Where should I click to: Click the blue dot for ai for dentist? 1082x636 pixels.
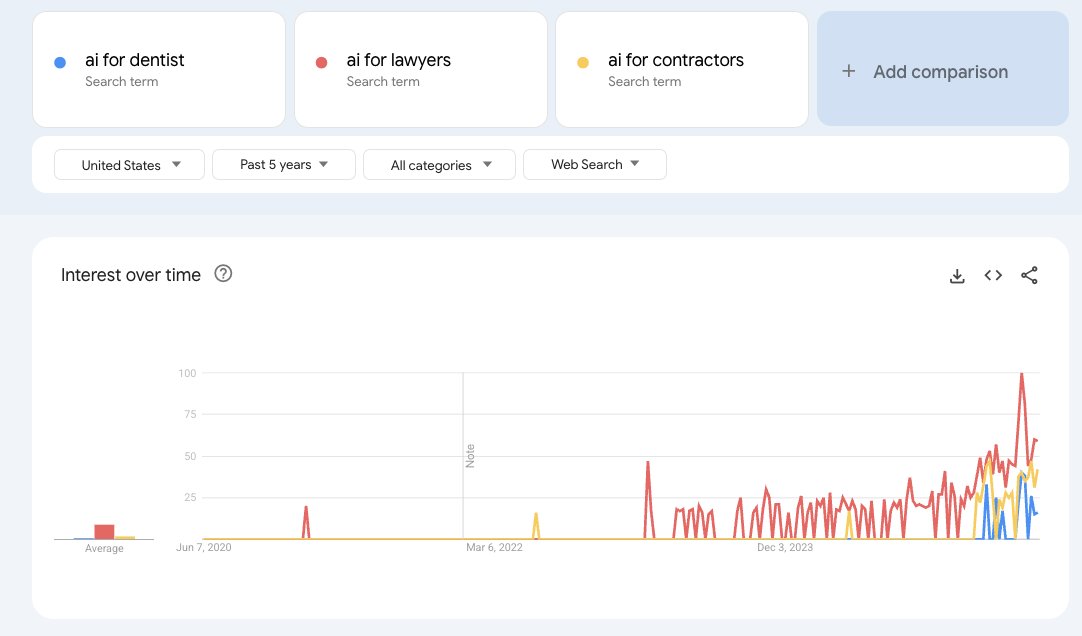pos(60,63)
